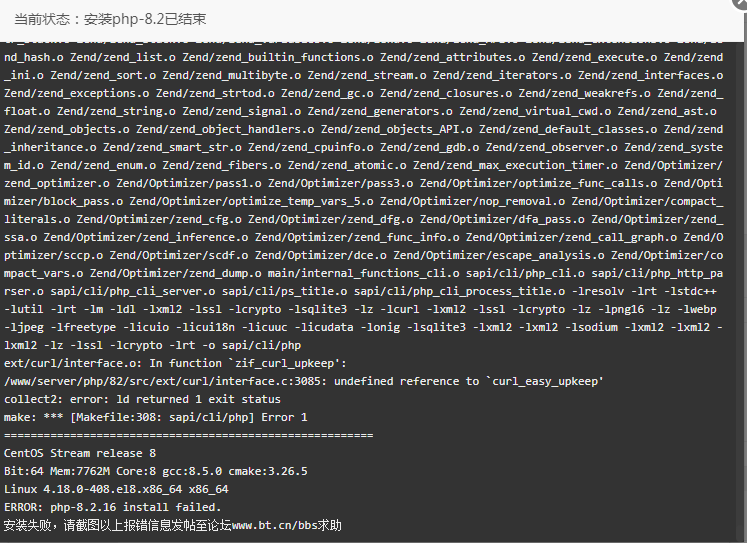Open the www.bt.cn/bbs forum address
747x543 pixels.
272,525
